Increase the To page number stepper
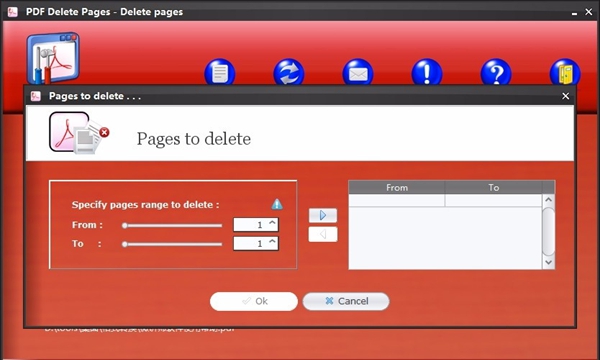600x360 pixels. tap(272, 241)
